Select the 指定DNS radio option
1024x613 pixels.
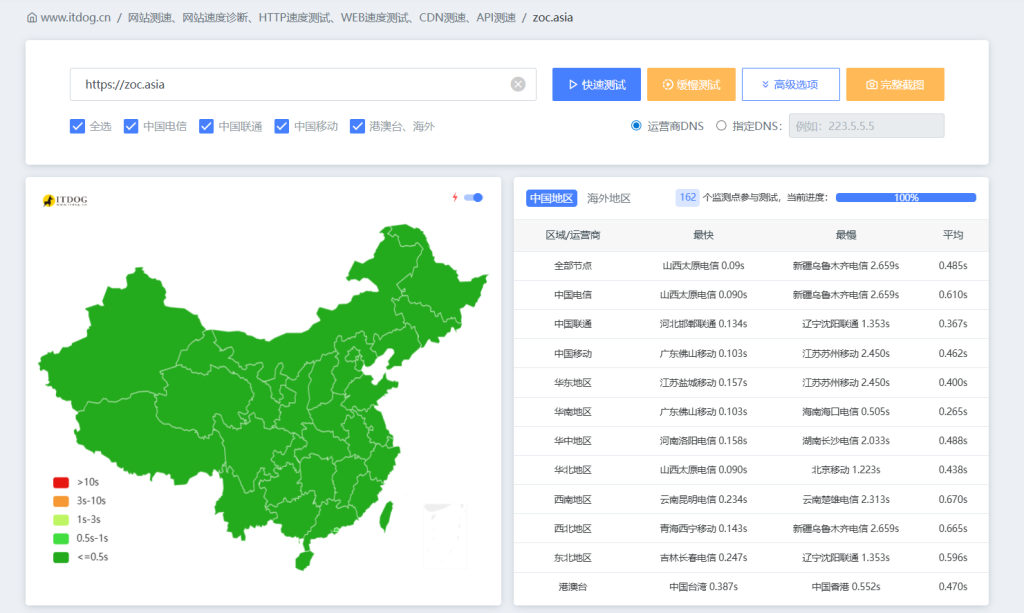click(x=721, y=126)
